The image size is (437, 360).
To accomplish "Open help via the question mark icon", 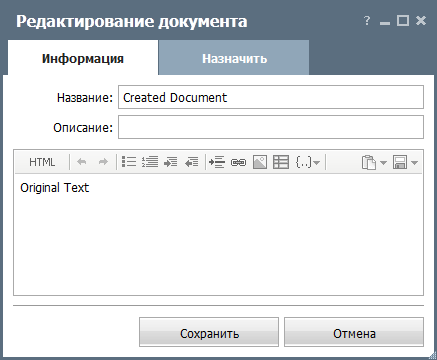I will pos(367,21).
